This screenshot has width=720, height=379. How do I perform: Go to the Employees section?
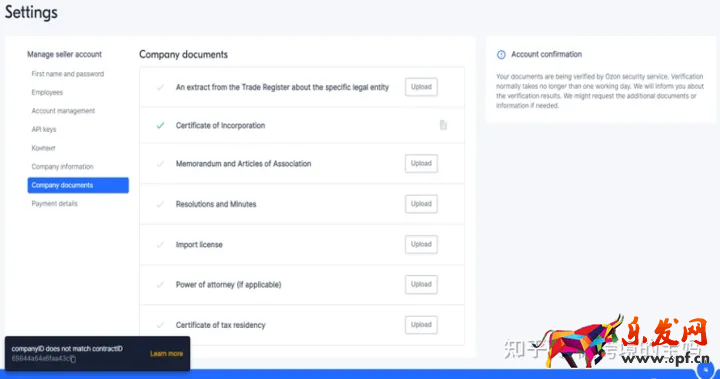click(47, 92)
